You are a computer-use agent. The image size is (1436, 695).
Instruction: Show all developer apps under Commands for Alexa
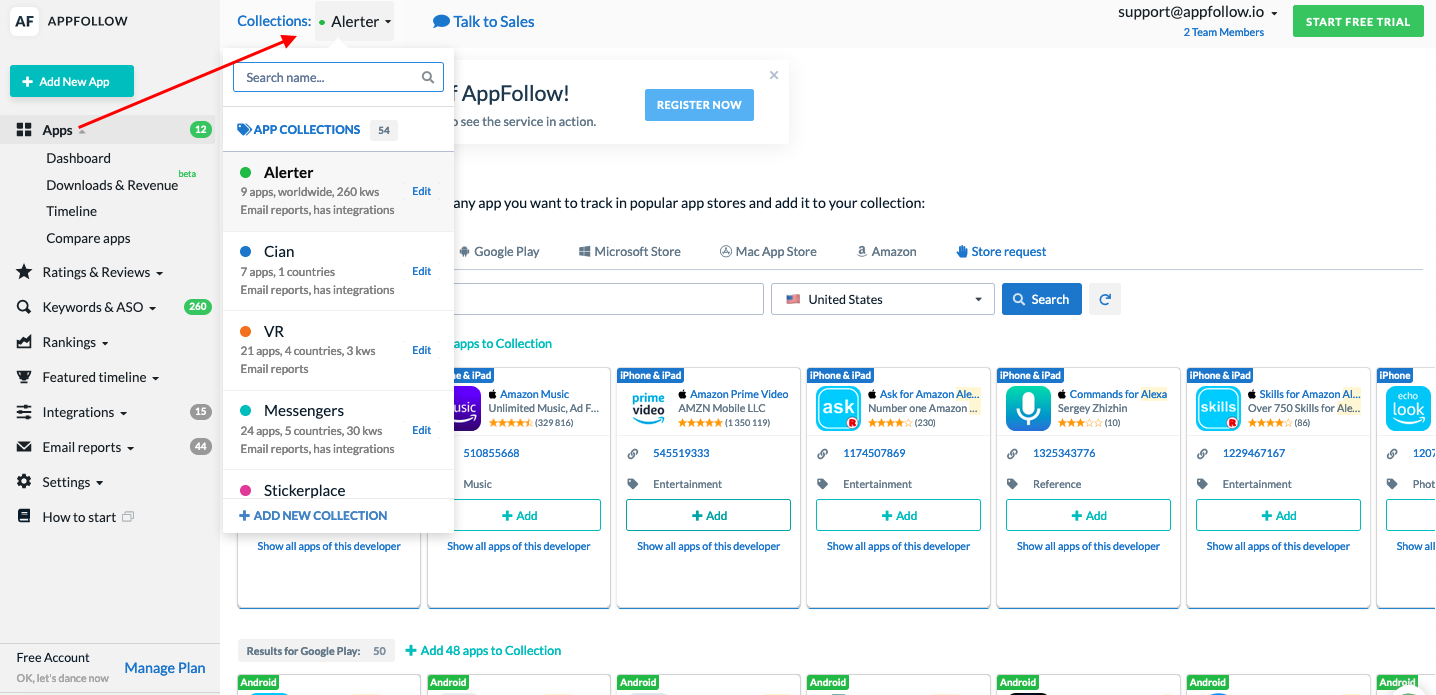click(x=1088, y=546)
